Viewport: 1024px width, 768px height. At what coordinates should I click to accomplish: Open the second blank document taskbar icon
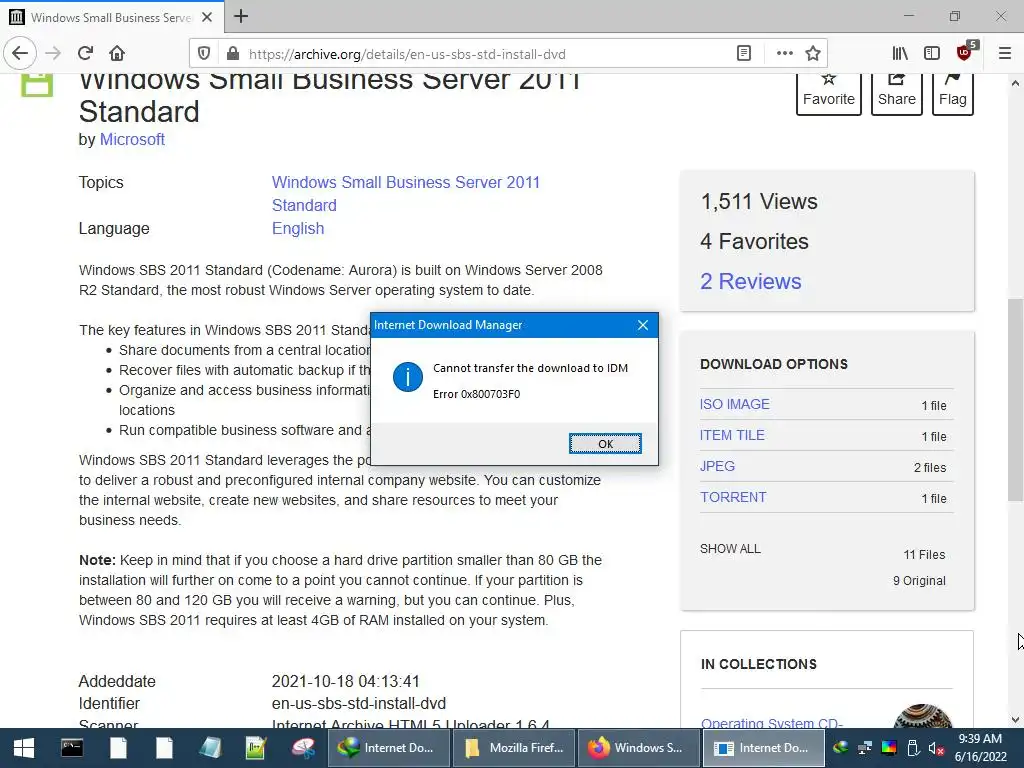[x=165, y=748]
